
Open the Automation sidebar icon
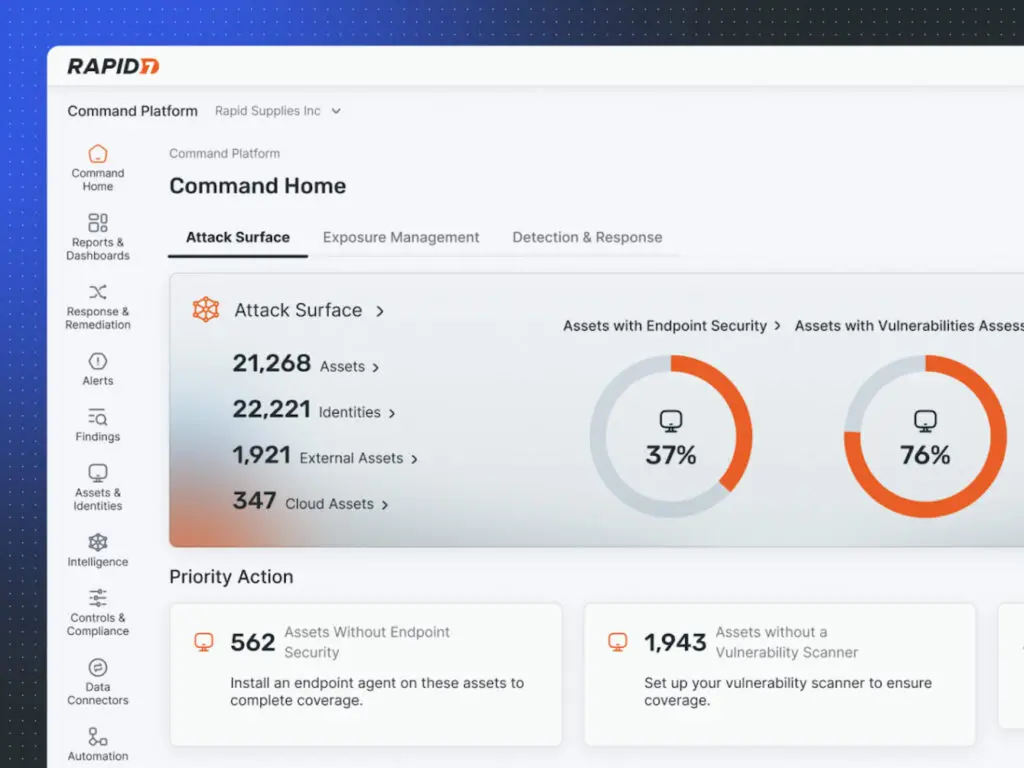point(97,738)
